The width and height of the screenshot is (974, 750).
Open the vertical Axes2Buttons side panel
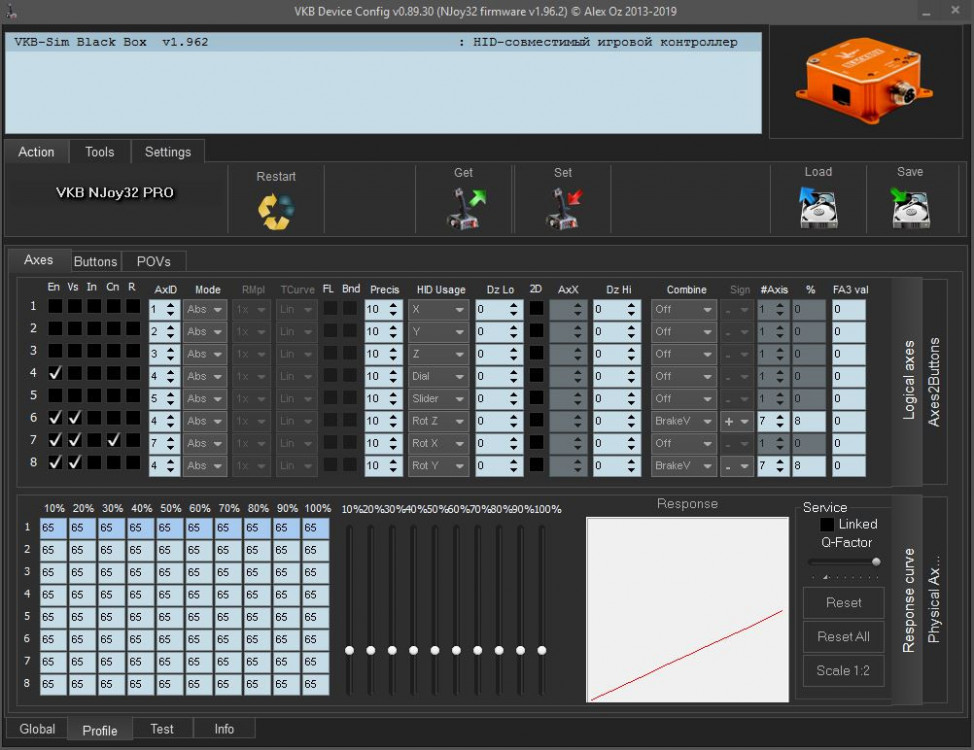pos(934,381)
